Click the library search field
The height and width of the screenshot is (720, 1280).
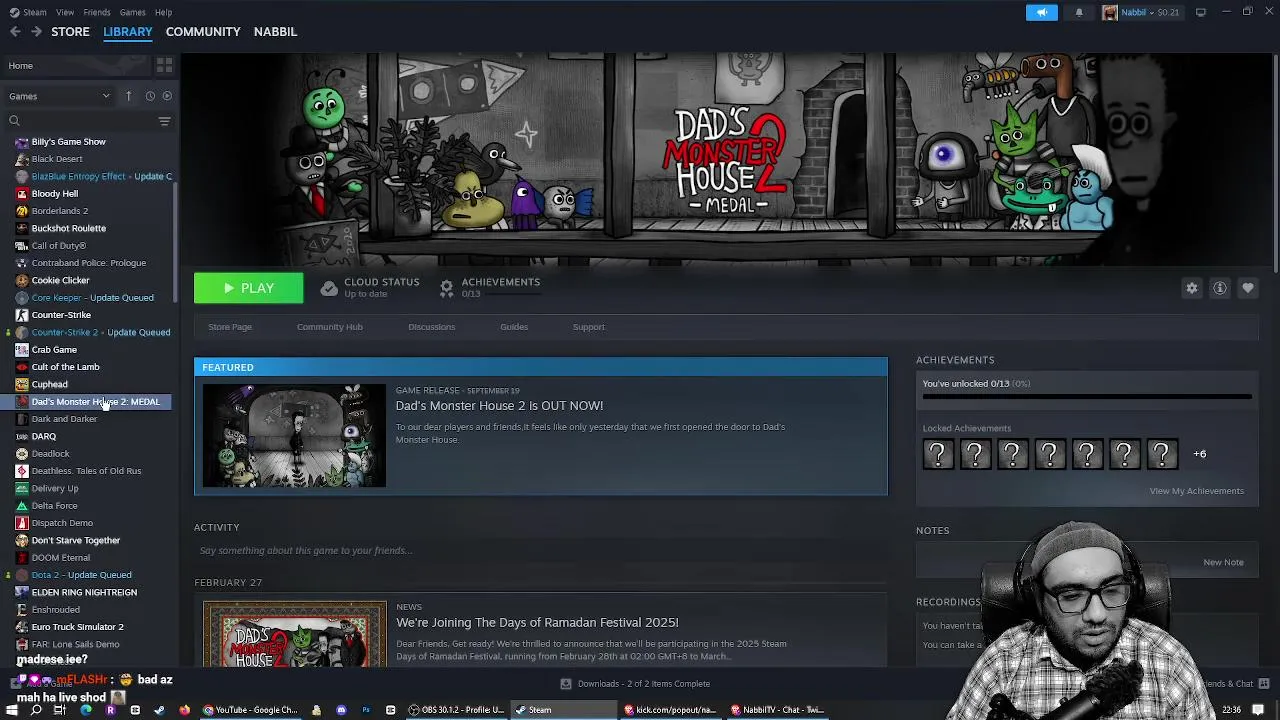pos(80,121)
